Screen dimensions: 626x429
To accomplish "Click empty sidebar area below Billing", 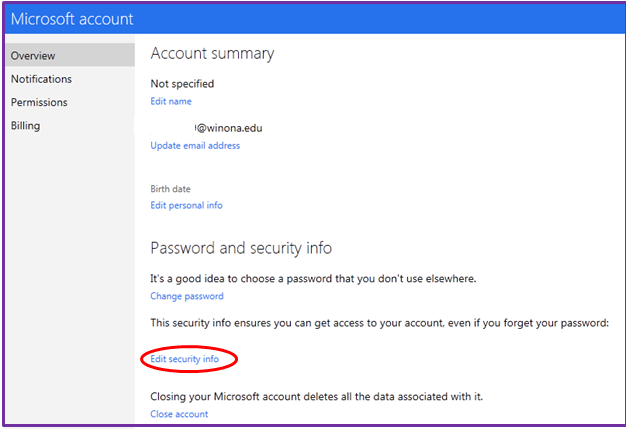I will pos(68,280).
